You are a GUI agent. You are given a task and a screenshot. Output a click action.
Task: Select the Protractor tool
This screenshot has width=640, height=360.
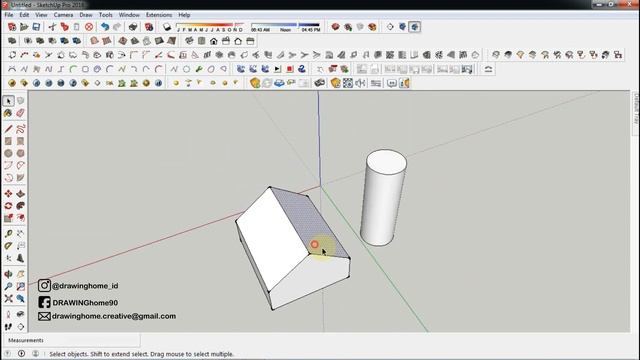tap(8, 246)
